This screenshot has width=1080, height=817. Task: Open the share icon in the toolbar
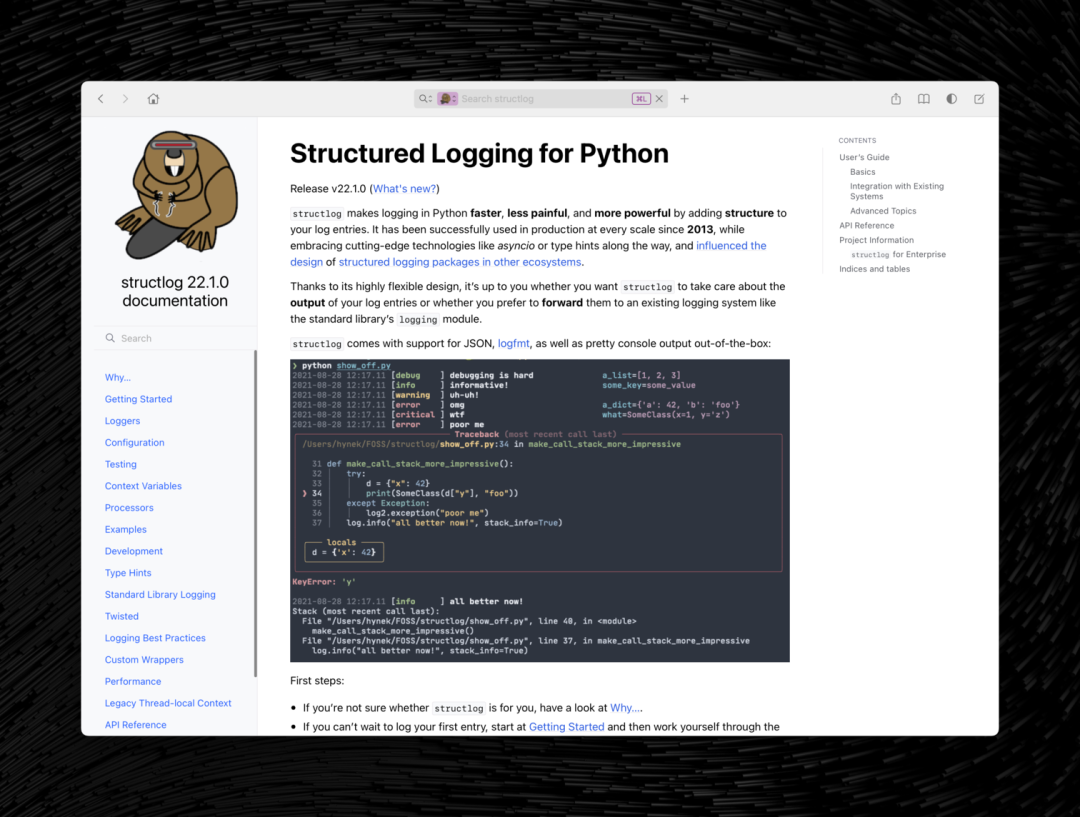(x=895, y=99)
